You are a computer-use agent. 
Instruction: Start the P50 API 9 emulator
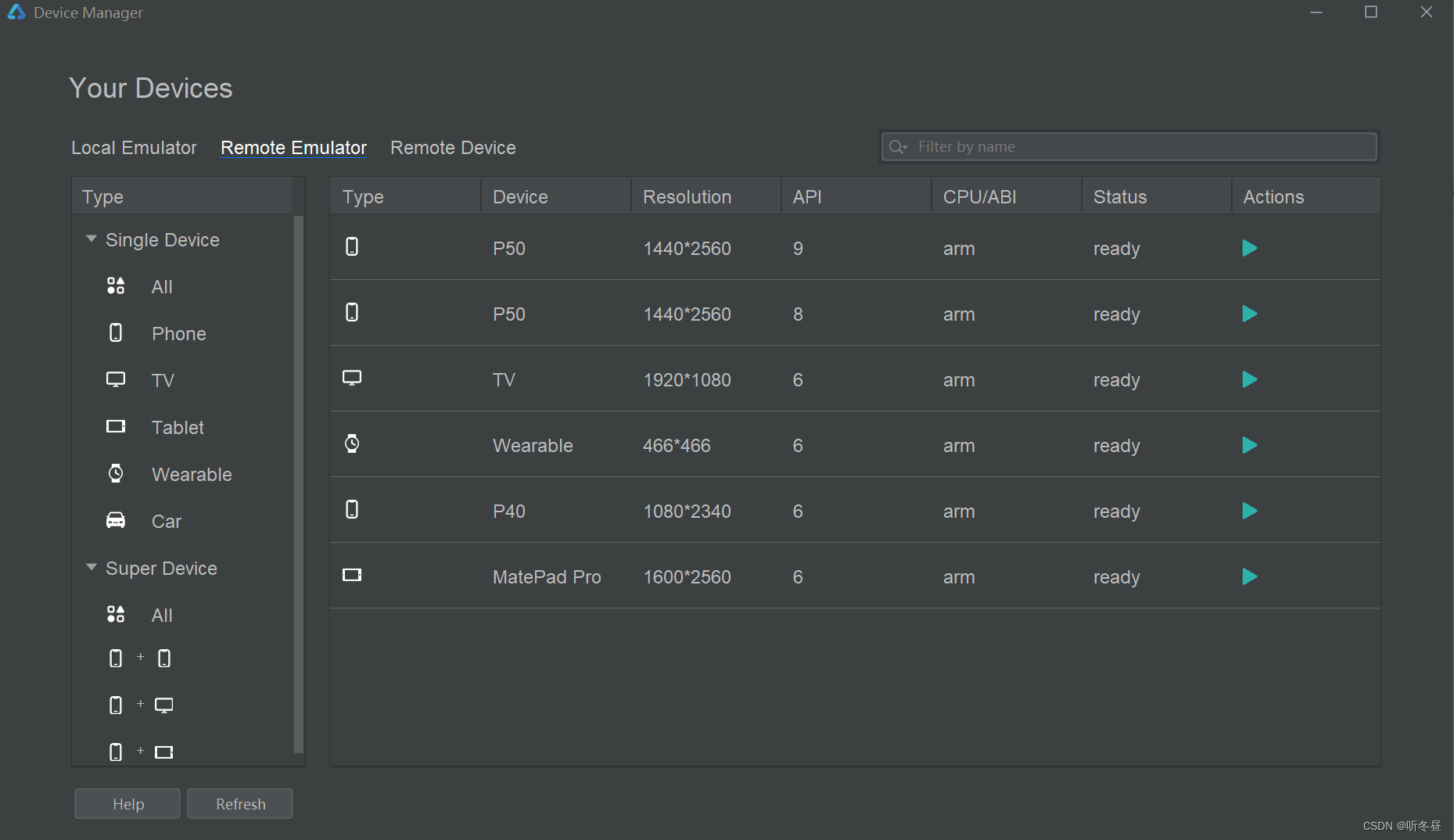(1249, 249)
